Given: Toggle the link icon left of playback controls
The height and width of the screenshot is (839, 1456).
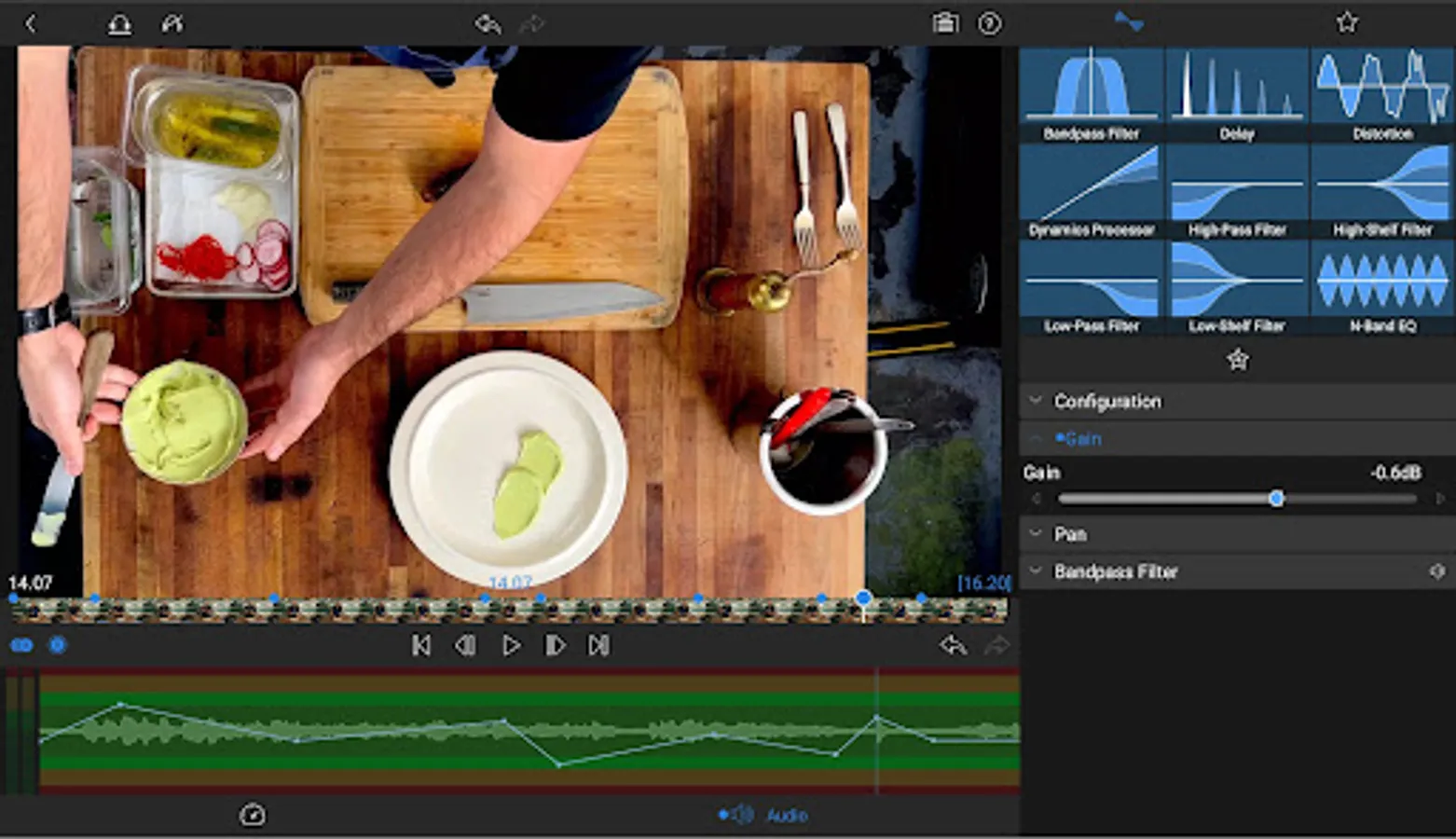Looking at the screenshot, I should tap(21, 645).
